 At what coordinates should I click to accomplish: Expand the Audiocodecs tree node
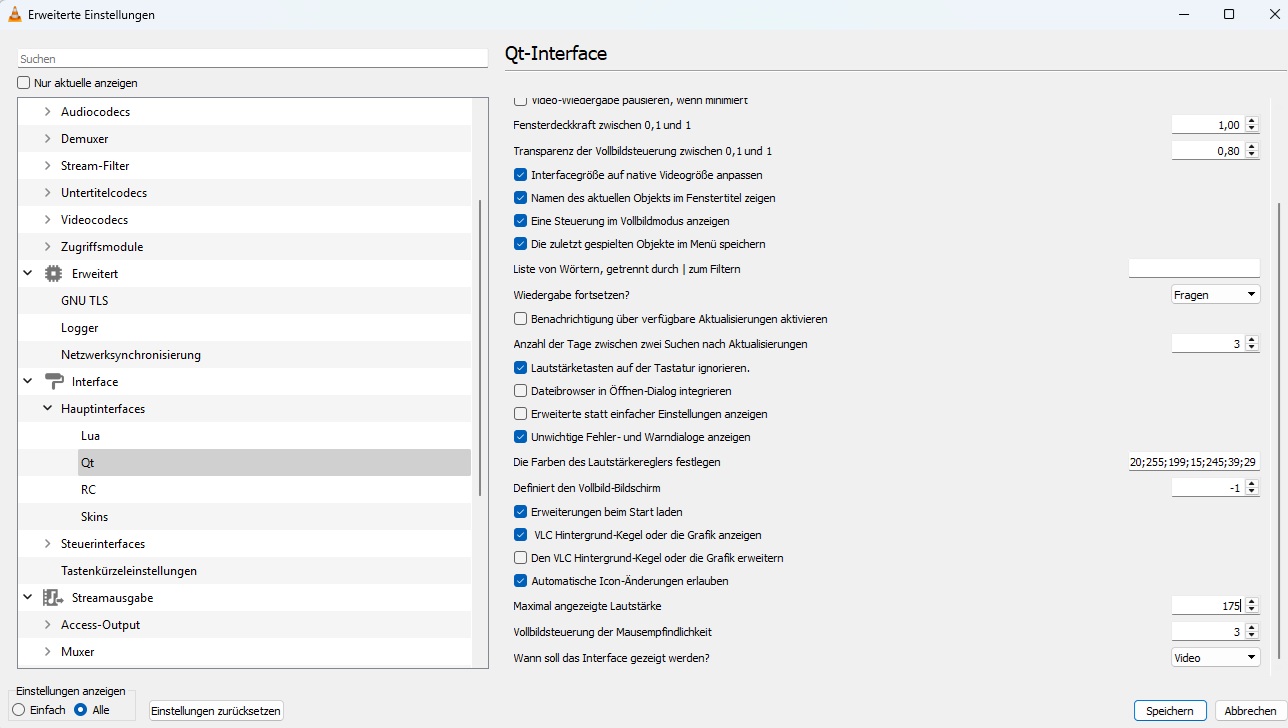point(47,112)
